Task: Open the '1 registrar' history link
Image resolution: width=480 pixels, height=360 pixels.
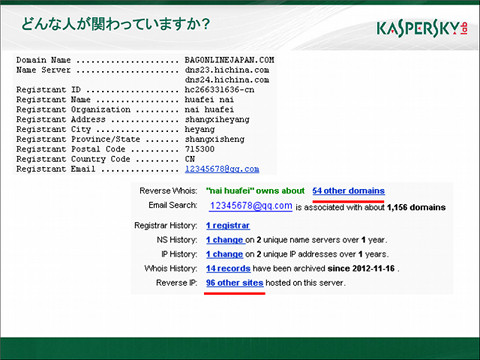Action: (x=228, y=226)
